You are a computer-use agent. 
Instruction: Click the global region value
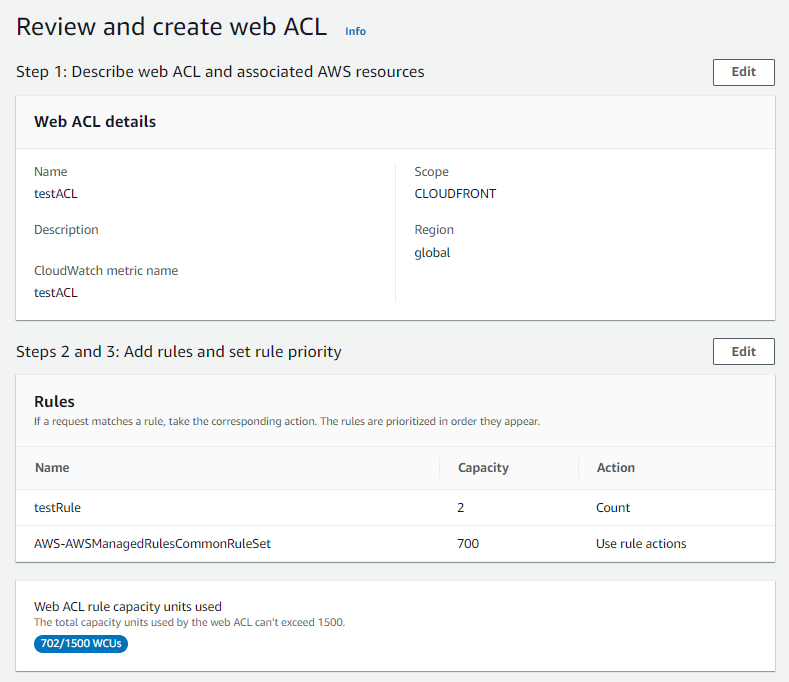[x=432, y=253]
